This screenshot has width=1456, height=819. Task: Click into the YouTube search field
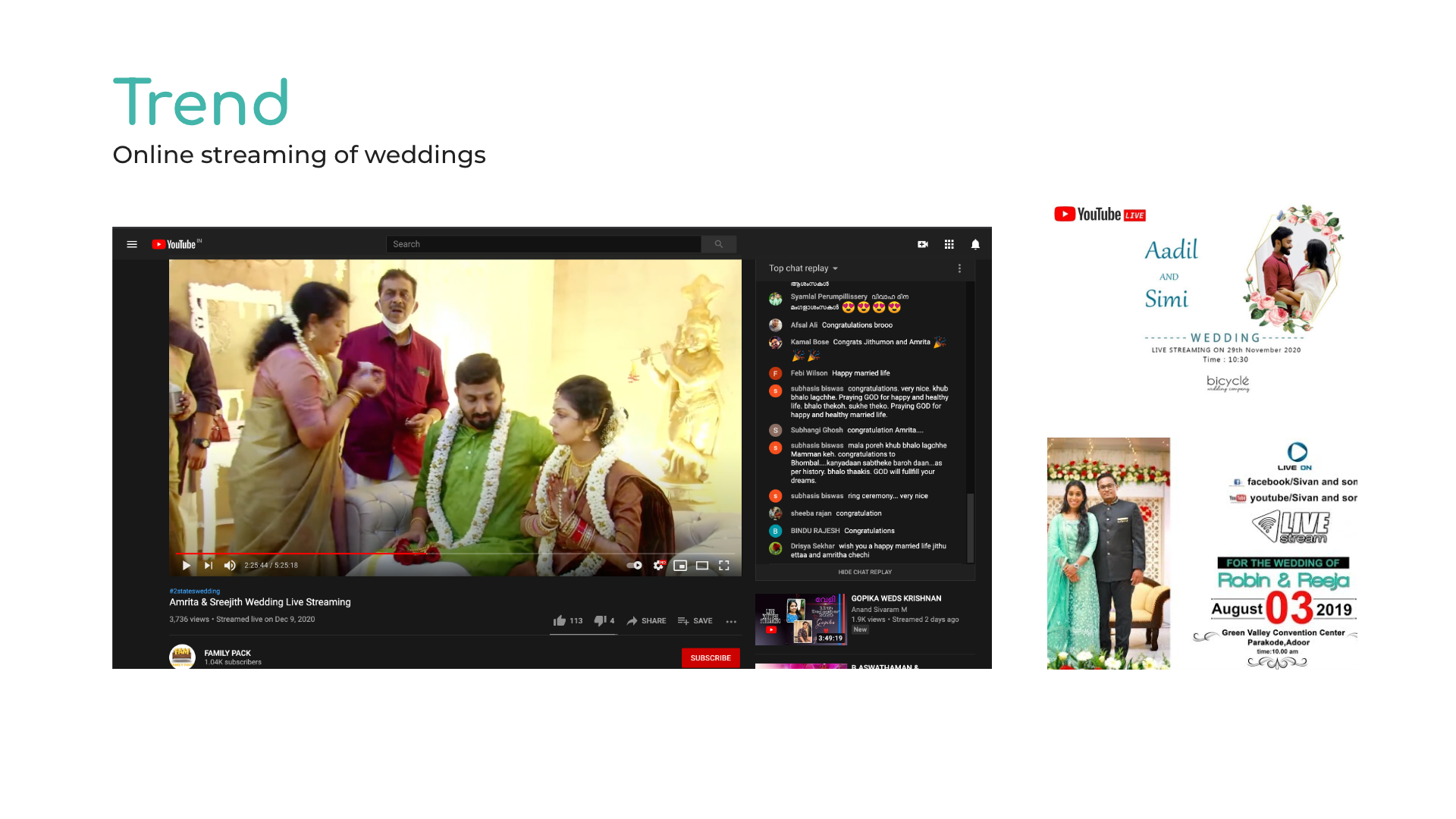[543, 244]
